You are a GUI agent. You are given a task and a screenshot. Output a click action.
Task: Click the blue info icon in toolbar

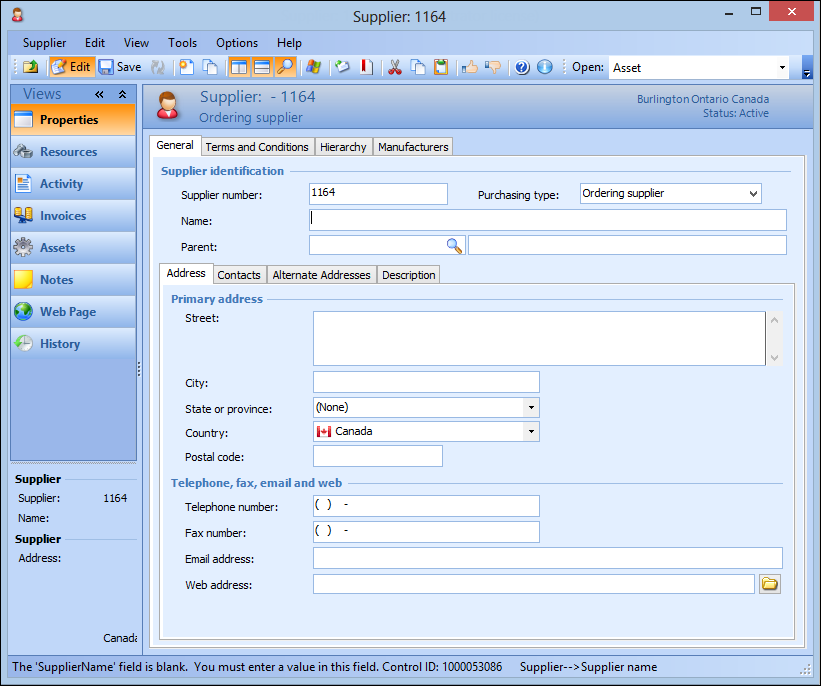click(544, 67)
